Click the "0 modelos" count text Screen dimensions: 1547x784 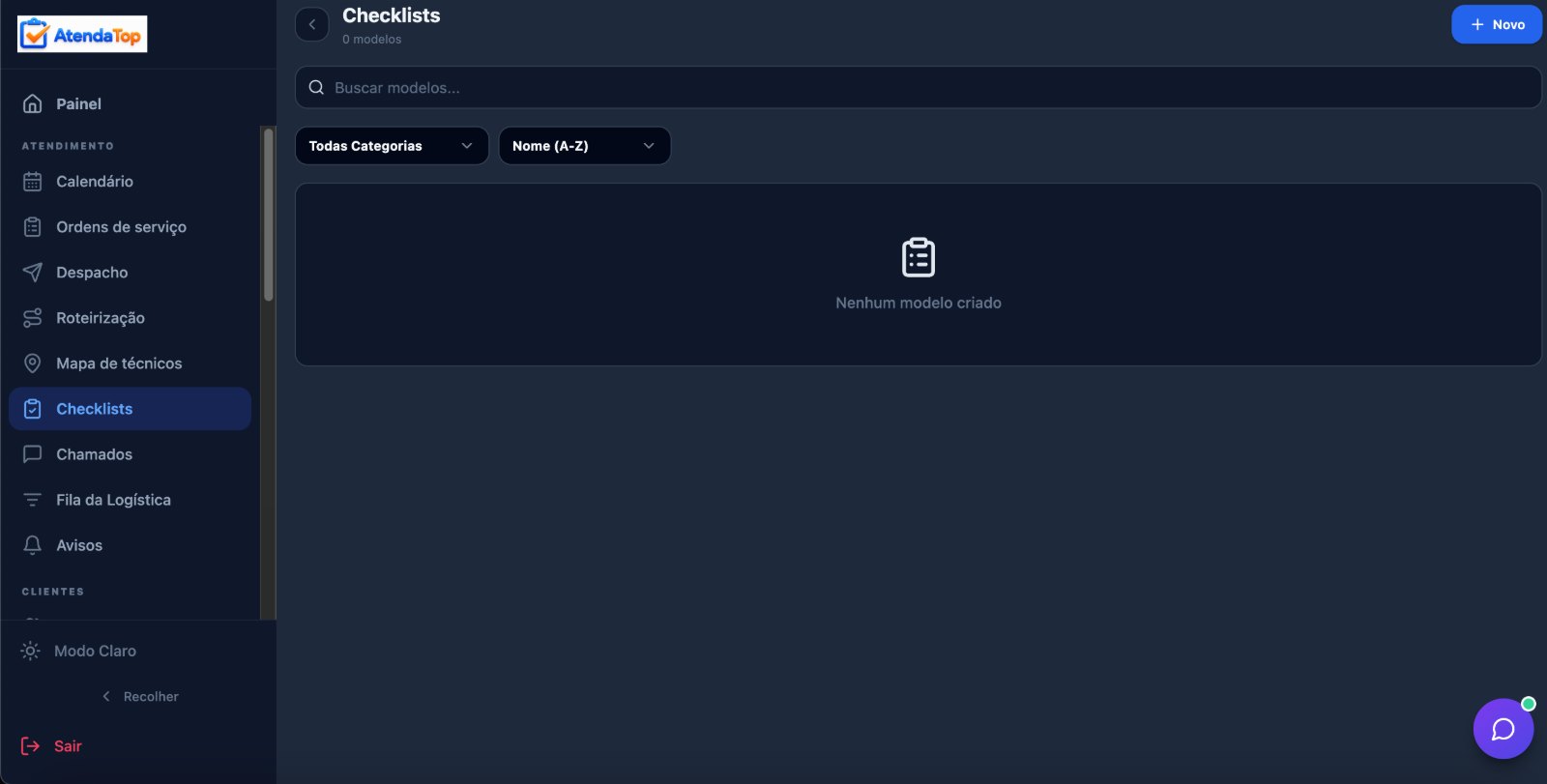click(371, 40)
